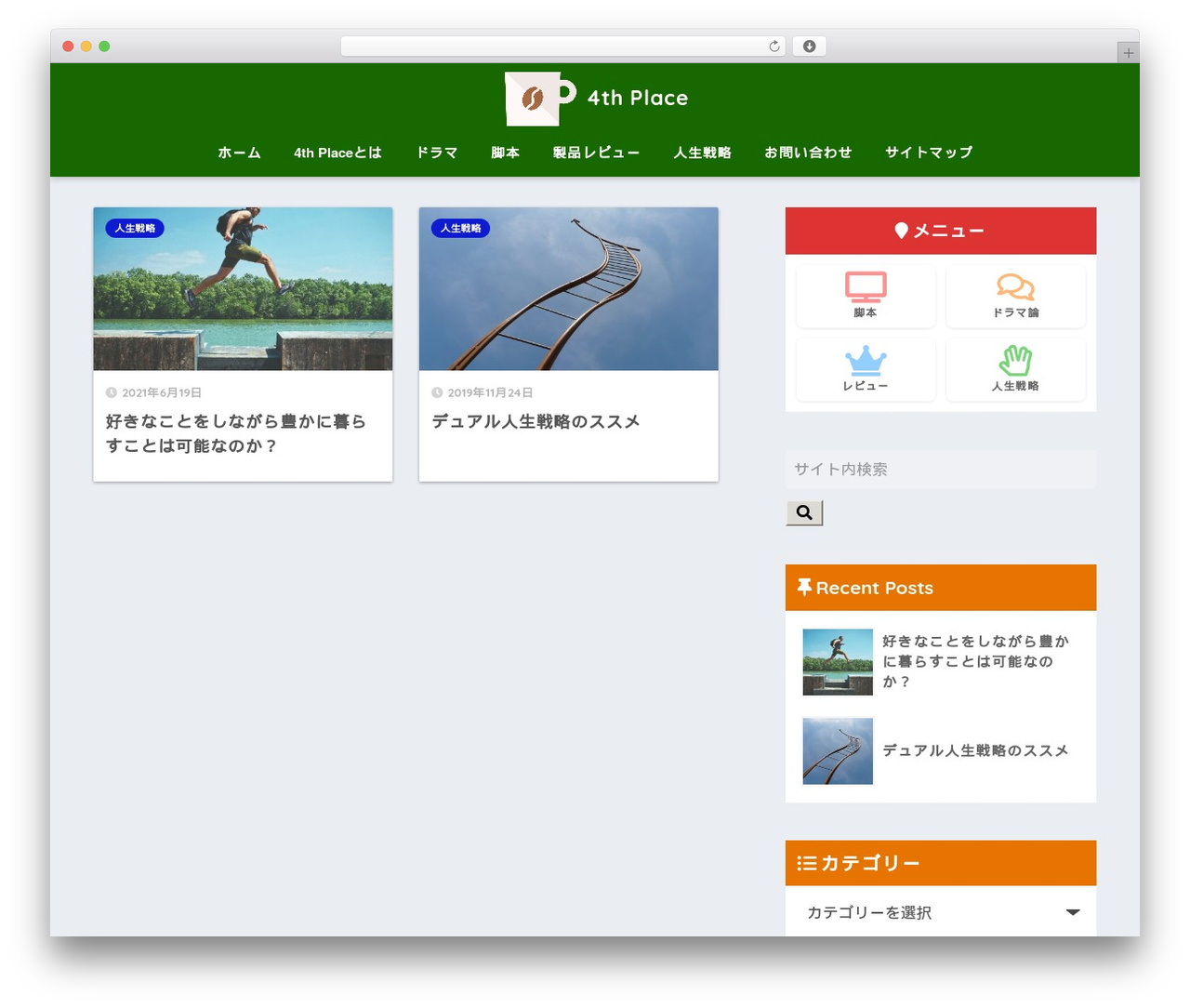Go to ホーム in navigation
1190x1008 pixels.
tap(239, 153)
